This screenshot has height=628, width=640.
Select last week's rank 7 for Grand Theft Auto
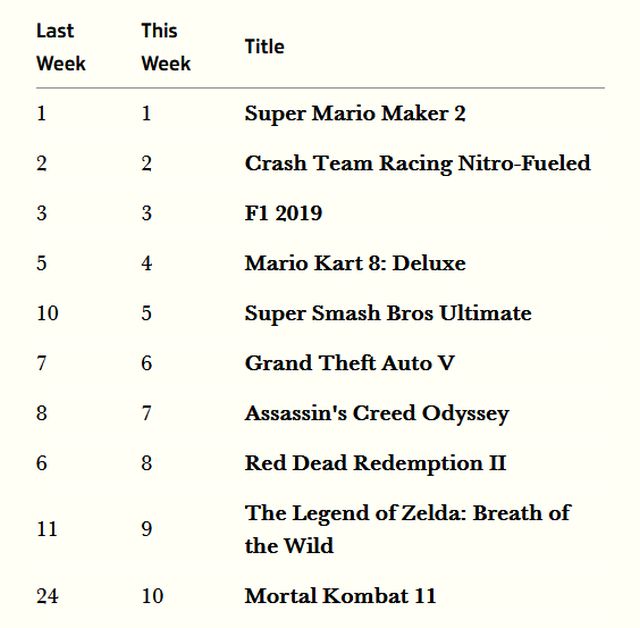41,363
